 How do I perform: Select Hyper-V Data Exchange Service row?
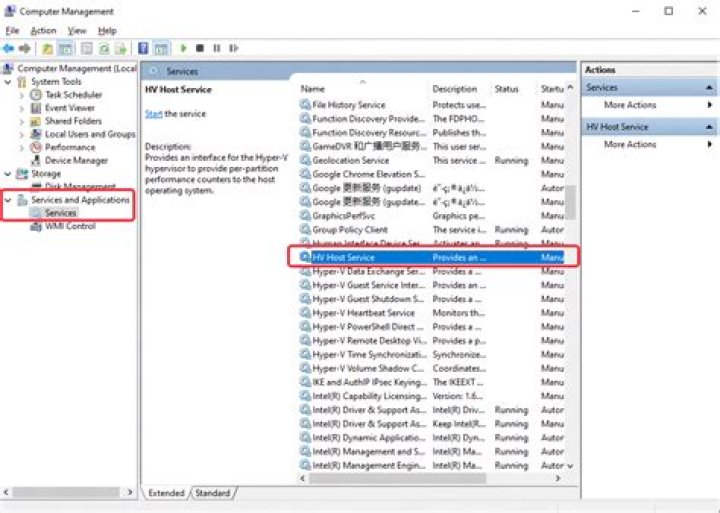point(431,271)
